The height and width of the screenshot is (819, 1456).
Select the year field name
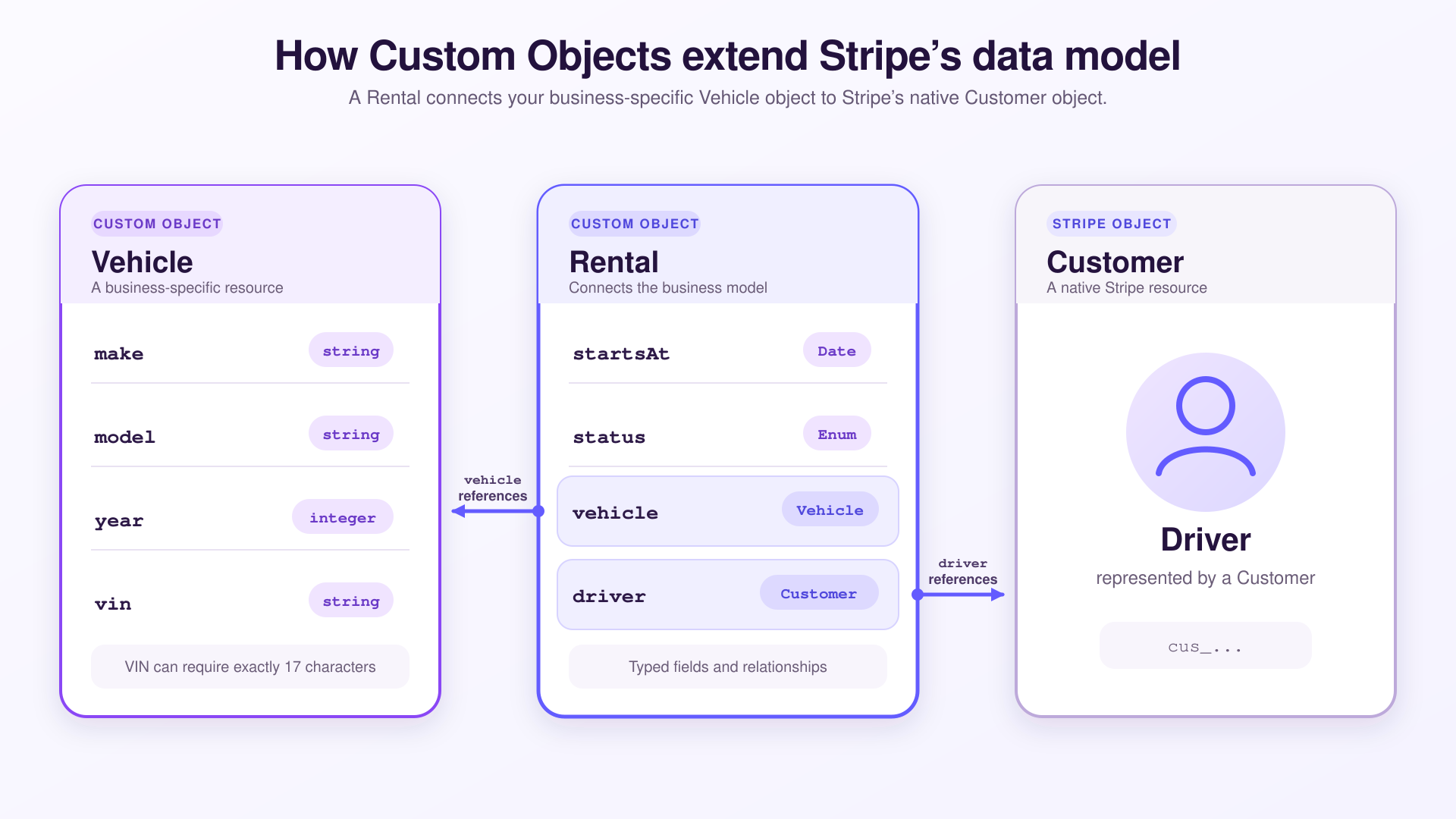coord(119,522)
